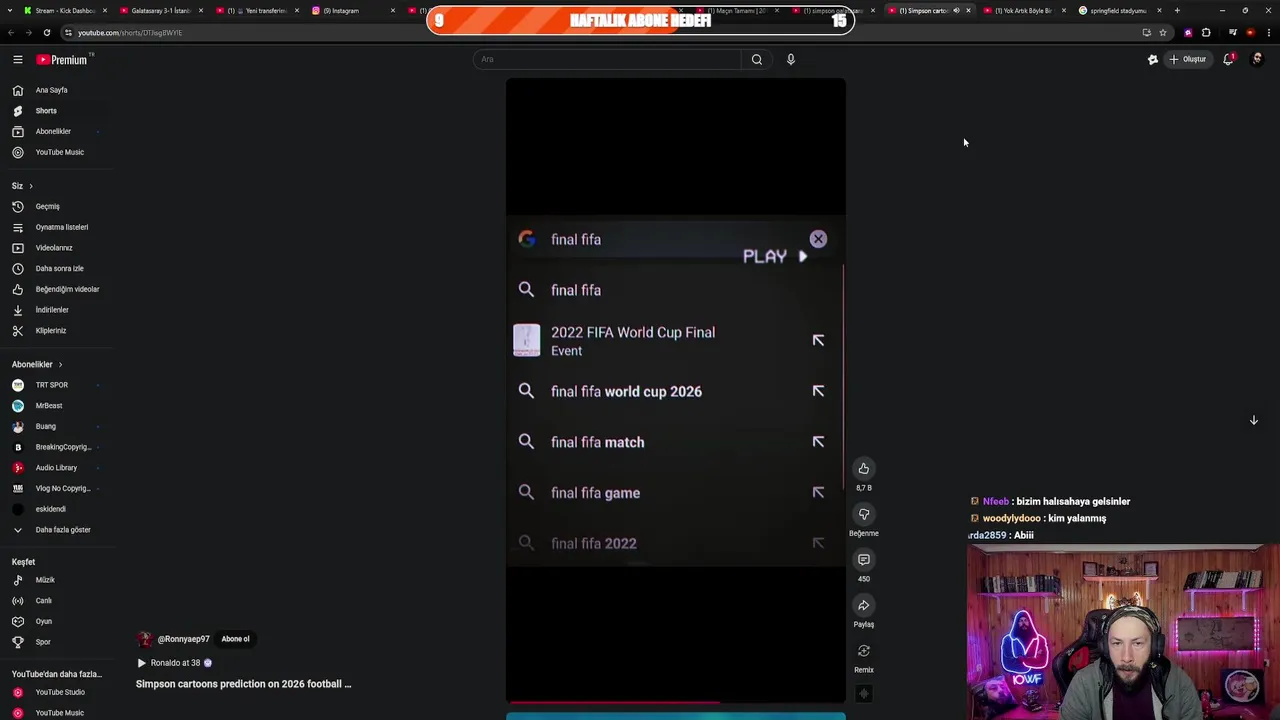Bookmark the page with star icon
Image resolution: width=1280 pixels, height=720 pixels.
1163,33
